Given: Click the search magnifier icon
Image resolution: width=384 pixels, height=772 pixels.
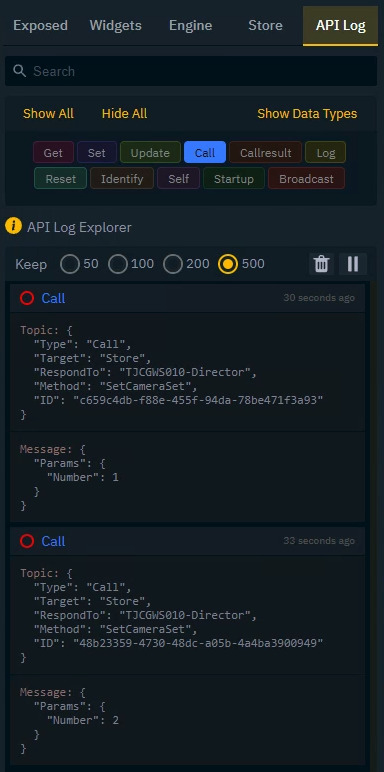Looking at the screenshot, I should coord(20,71).
